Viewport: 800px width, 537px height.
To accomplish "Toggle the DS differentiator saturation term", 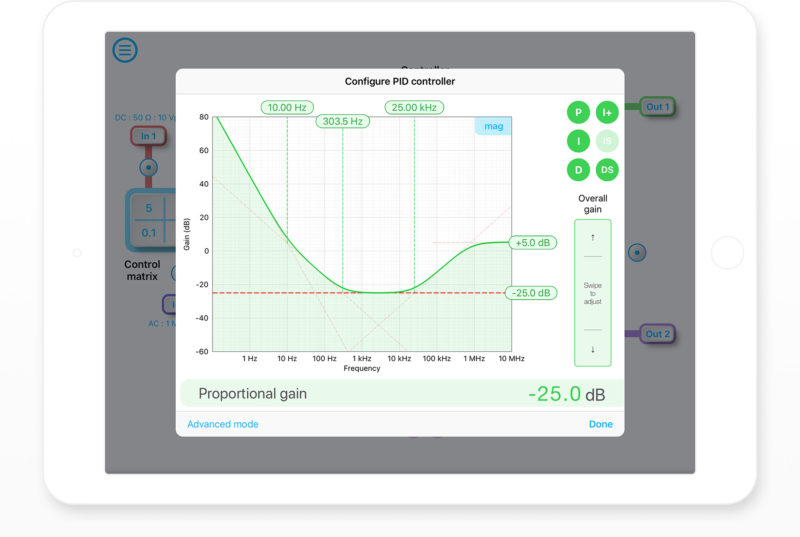I will tap(607, 170).
